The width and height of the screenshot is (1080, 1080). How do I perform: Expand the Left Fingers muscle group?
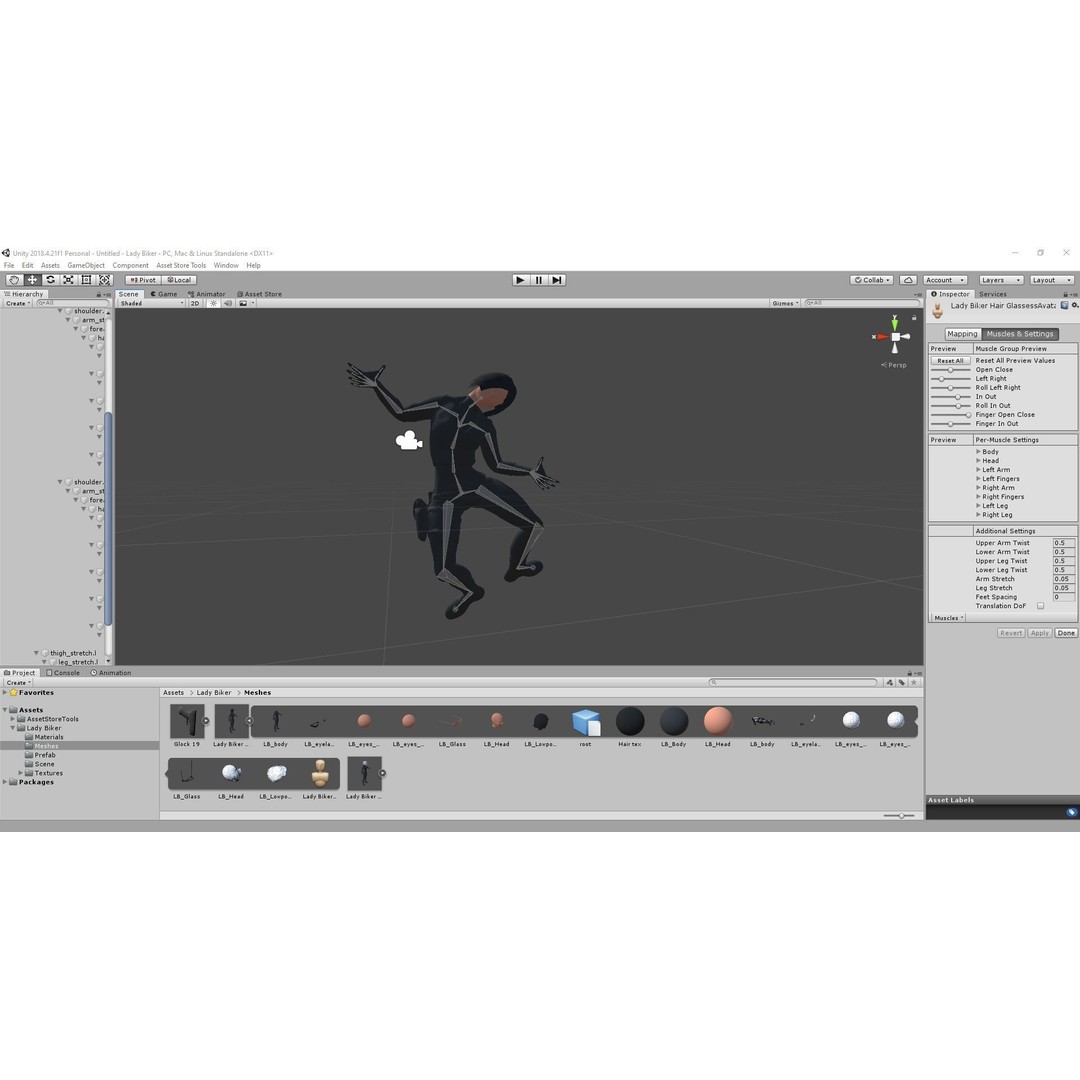click(x=978, y=479)
